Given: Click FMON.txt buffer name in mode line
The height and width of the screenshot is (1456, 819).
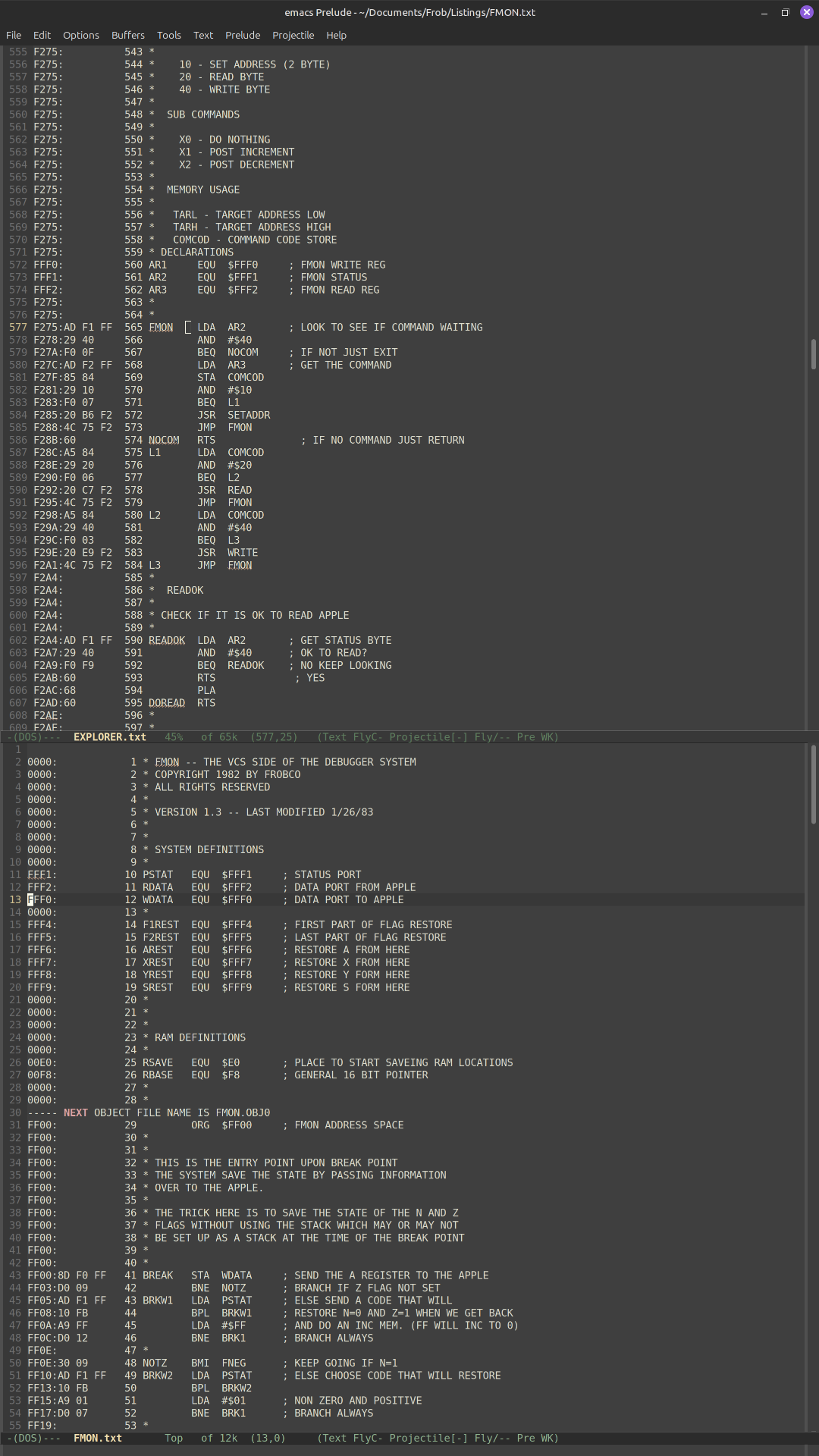Looking at the screenshot, I should 97,1438.
